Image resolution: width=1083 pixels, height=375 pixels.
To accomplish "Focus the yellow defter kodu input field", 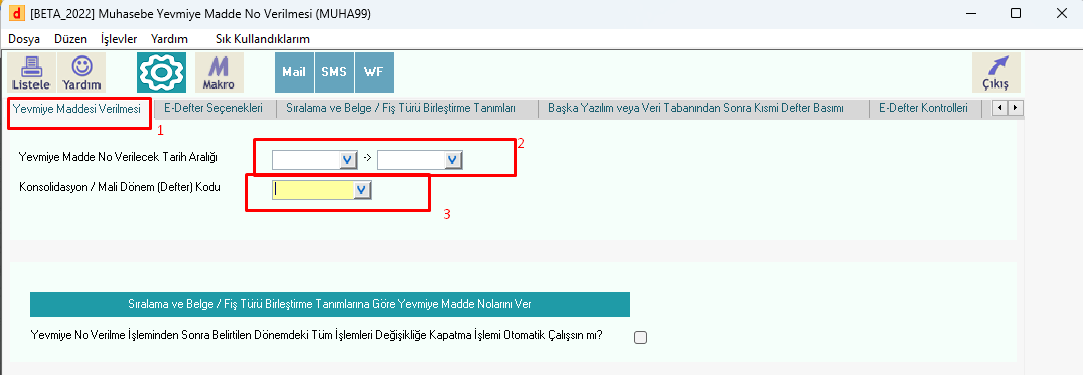I will tap(313, 190).
